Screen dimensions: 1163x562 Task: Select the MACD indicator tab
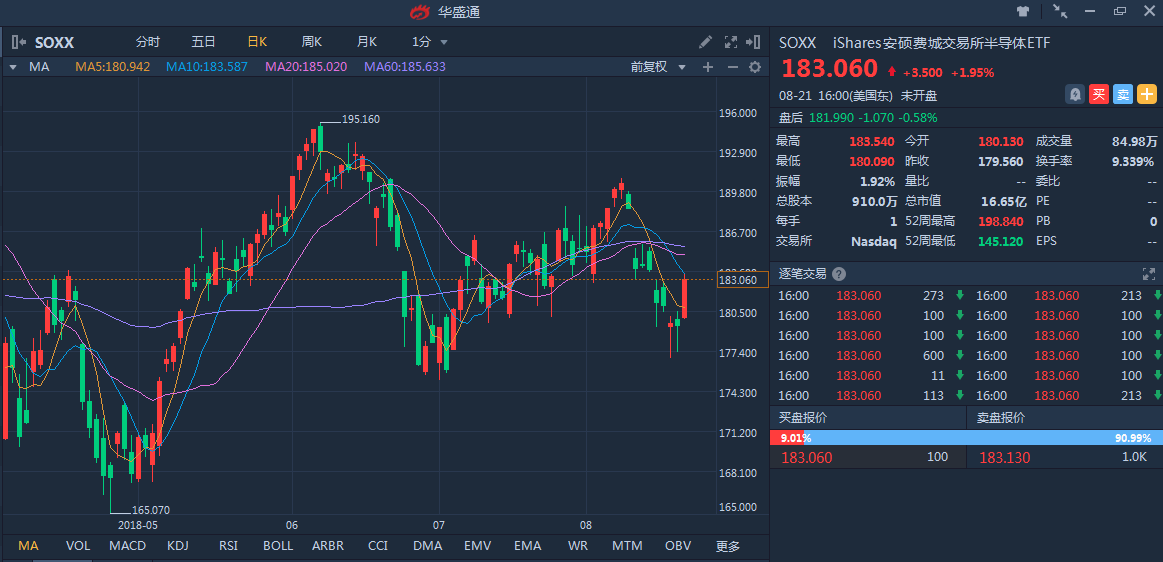(x=127, y=546)
